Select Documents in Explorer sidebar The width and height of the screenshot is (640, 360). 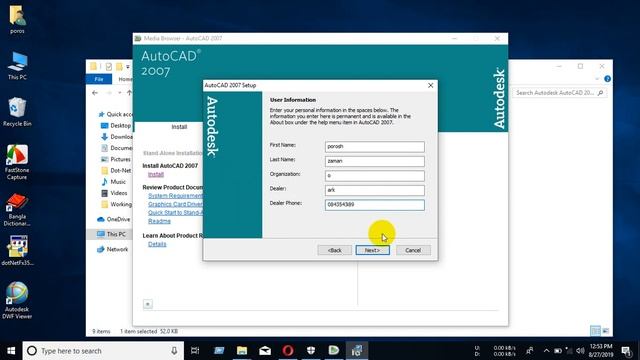coord(117,148)
